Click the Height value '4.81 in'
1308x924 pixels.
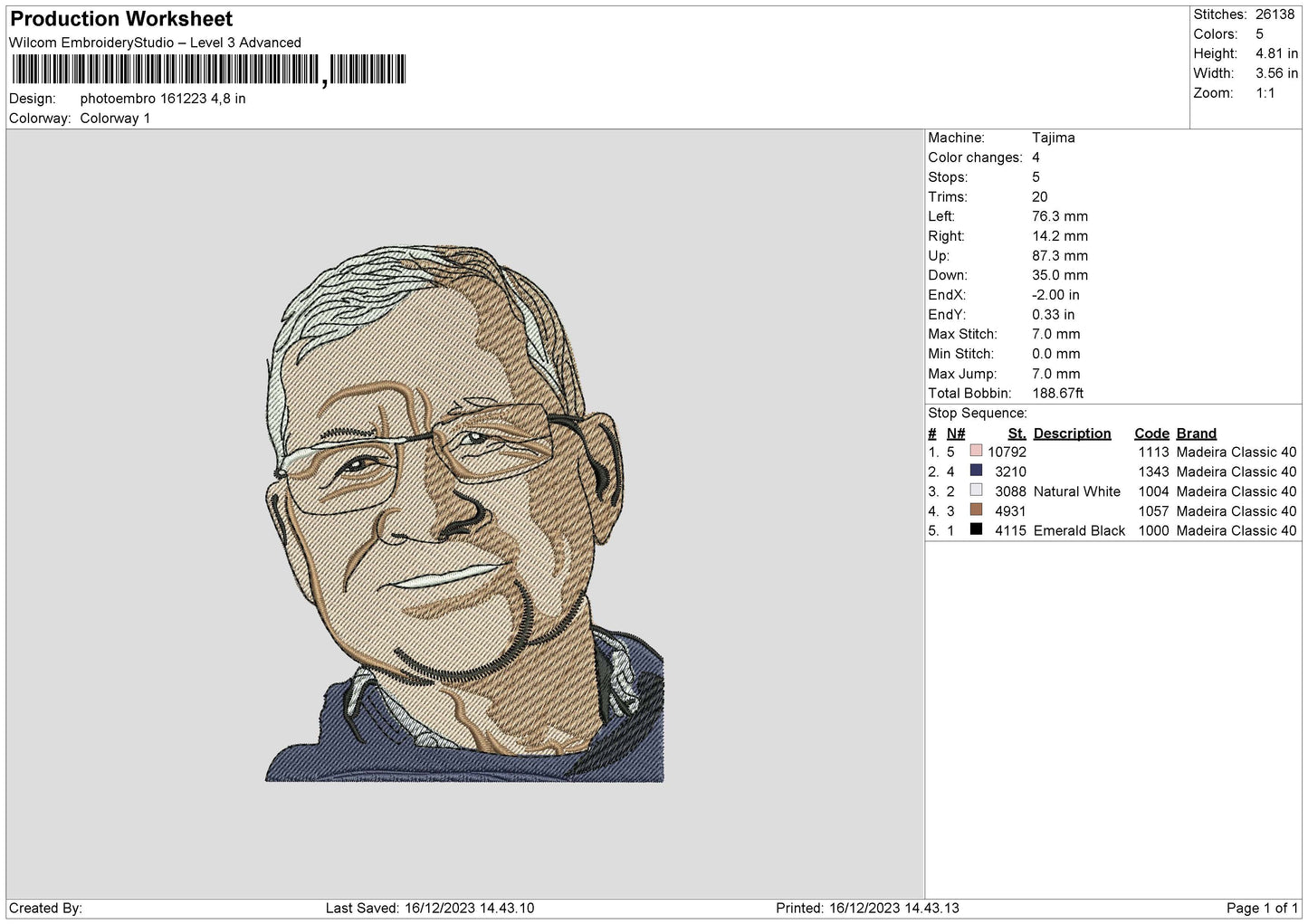click(1276, 53)
